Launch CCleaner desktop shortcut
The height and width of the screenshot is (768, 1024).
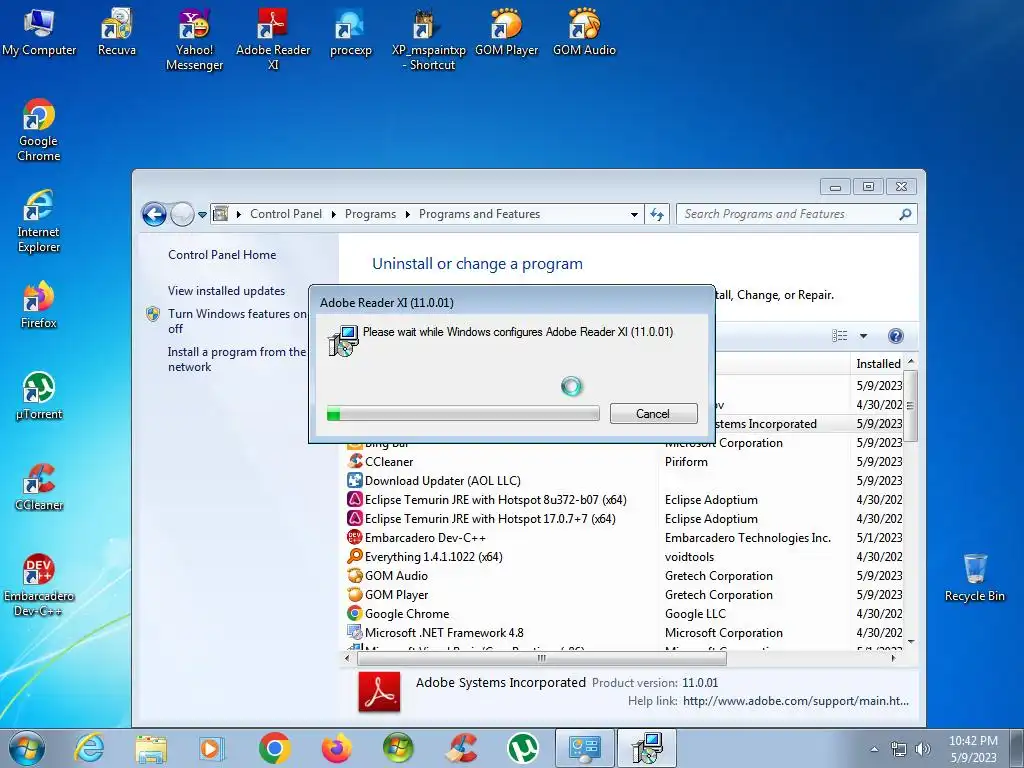[x=39, y=487]
